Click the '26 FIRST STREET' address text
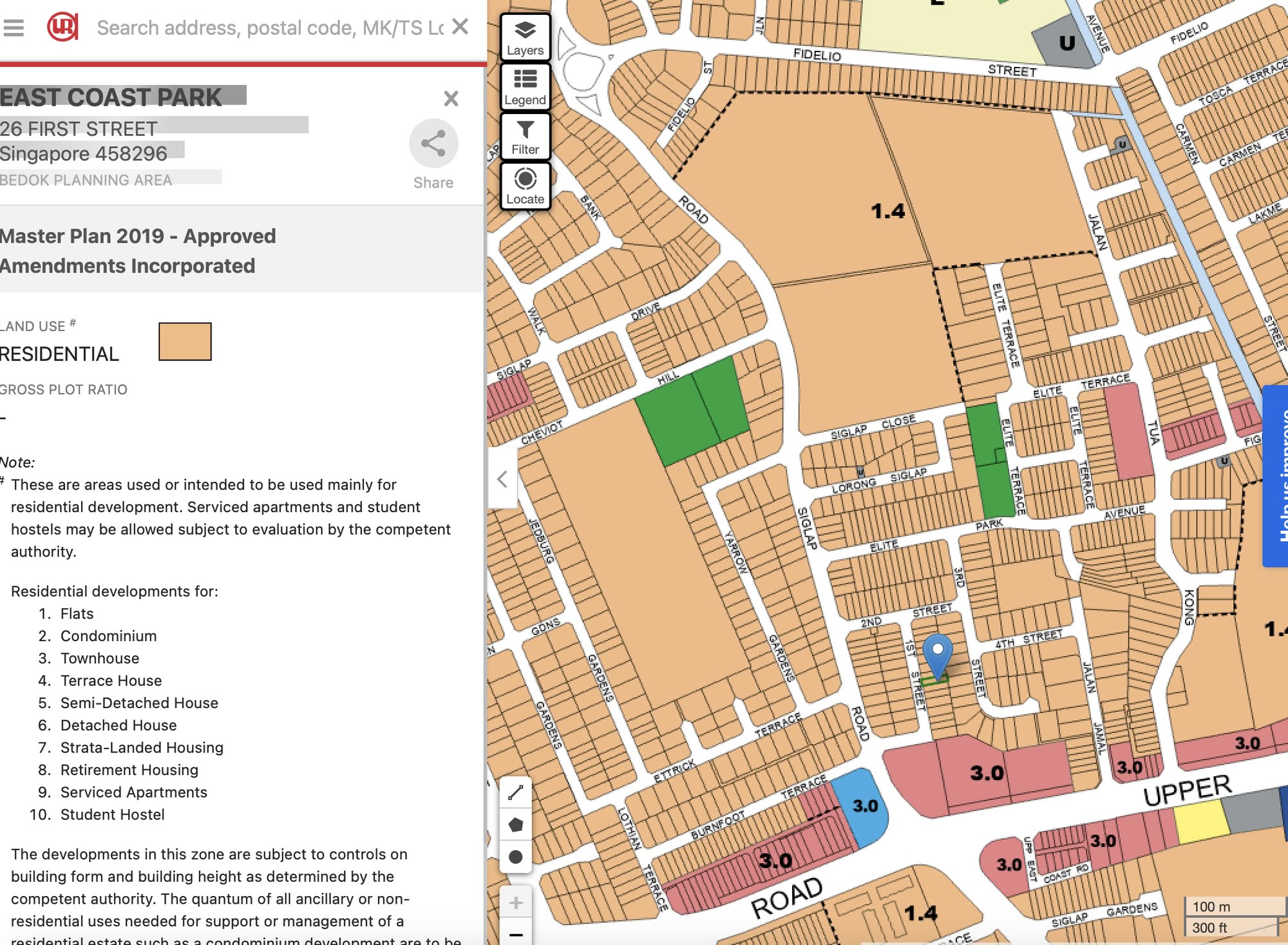The image size is (1288, 945). pos(79,129)
